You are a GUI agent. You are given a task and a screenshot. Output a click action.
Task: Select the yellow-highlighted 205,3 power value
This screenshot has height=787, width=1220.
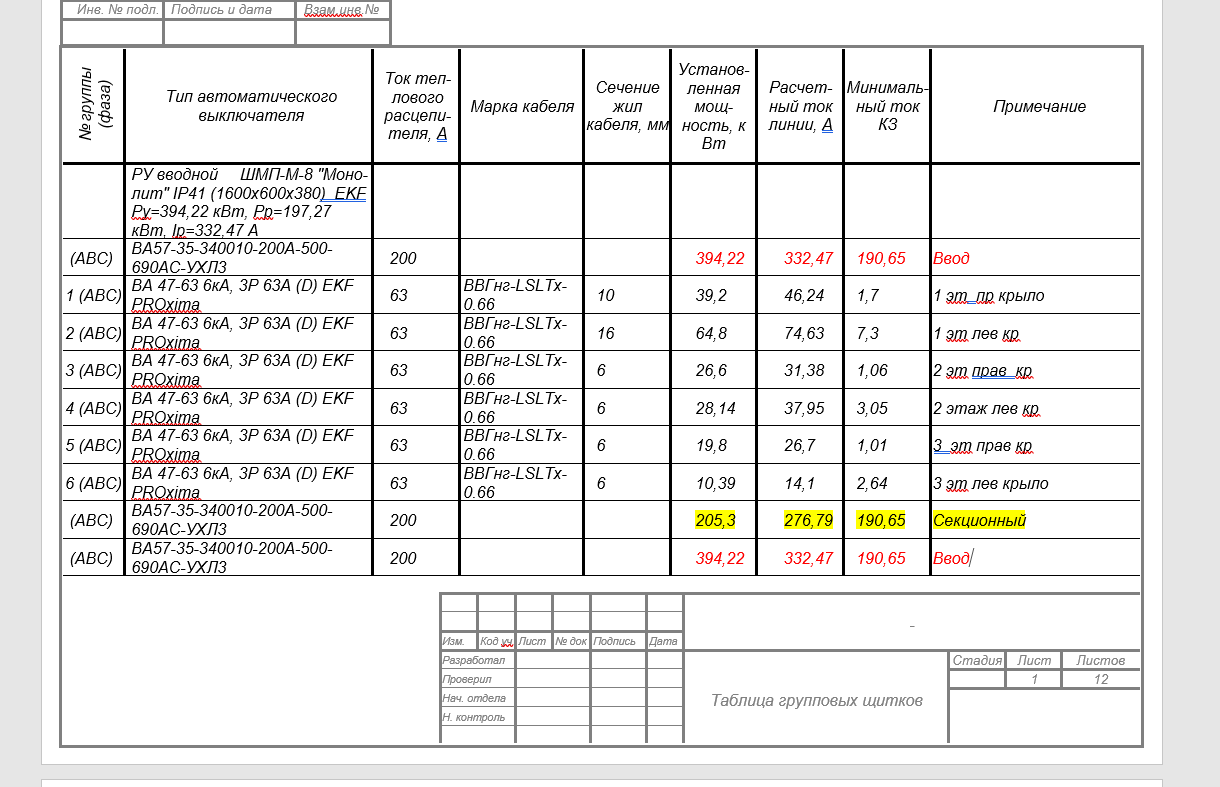pyautogui.click(x=713, y=521)
